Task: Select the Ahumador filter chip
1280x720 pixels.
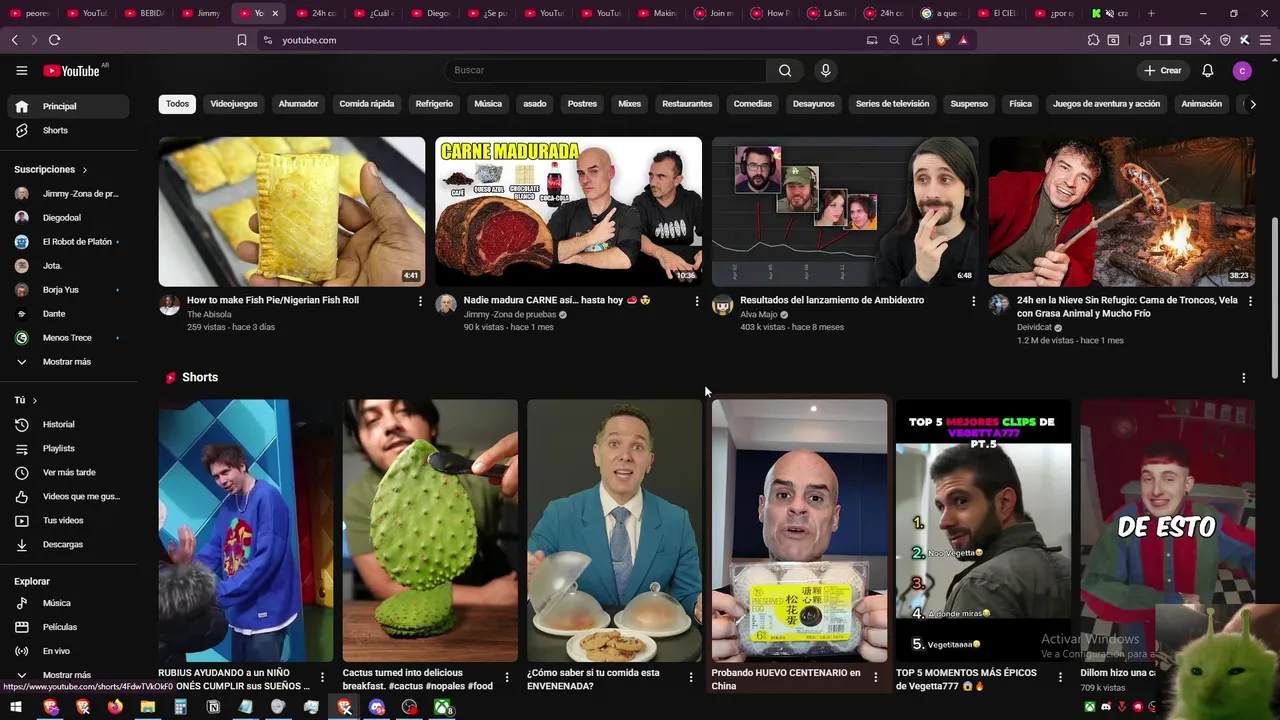Action: coord(298,104)
